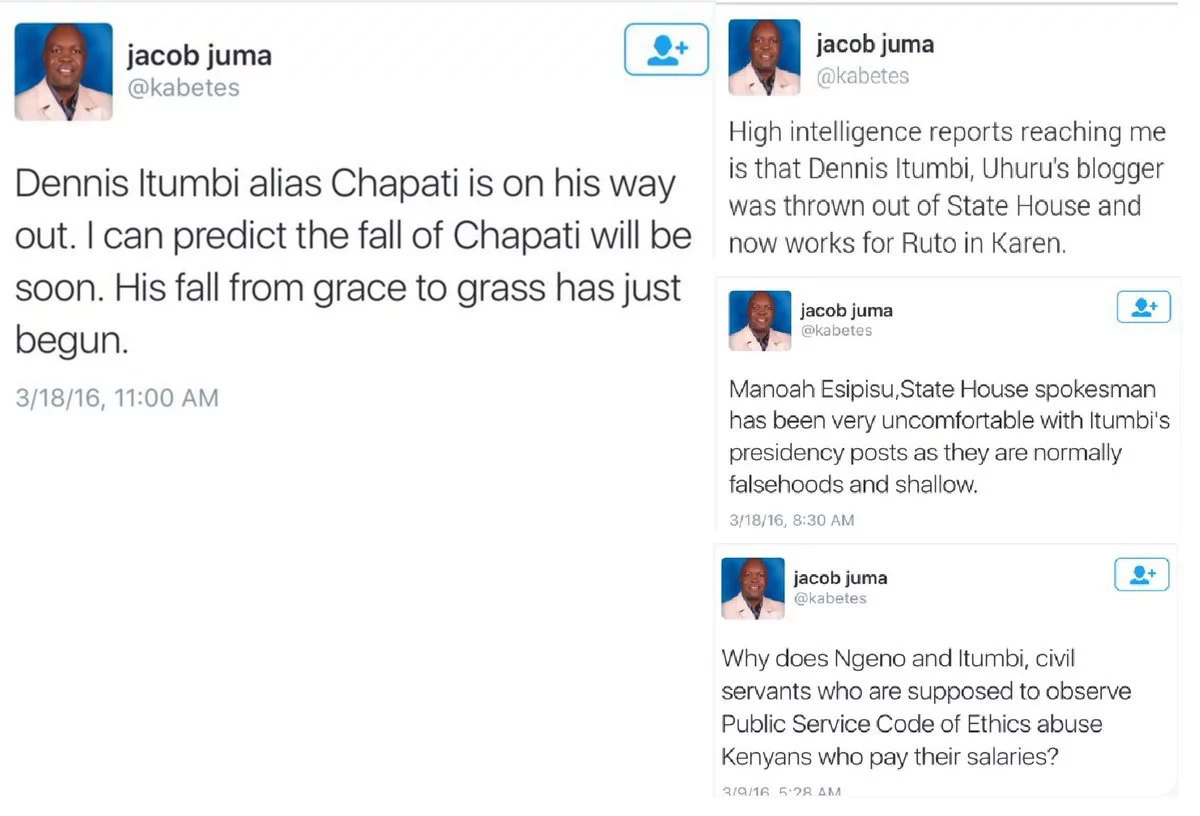Click the follow icon on the Ngeno and Itumbi tweet
Viewport: 1200px width, 816px height.
(1142, 575)
